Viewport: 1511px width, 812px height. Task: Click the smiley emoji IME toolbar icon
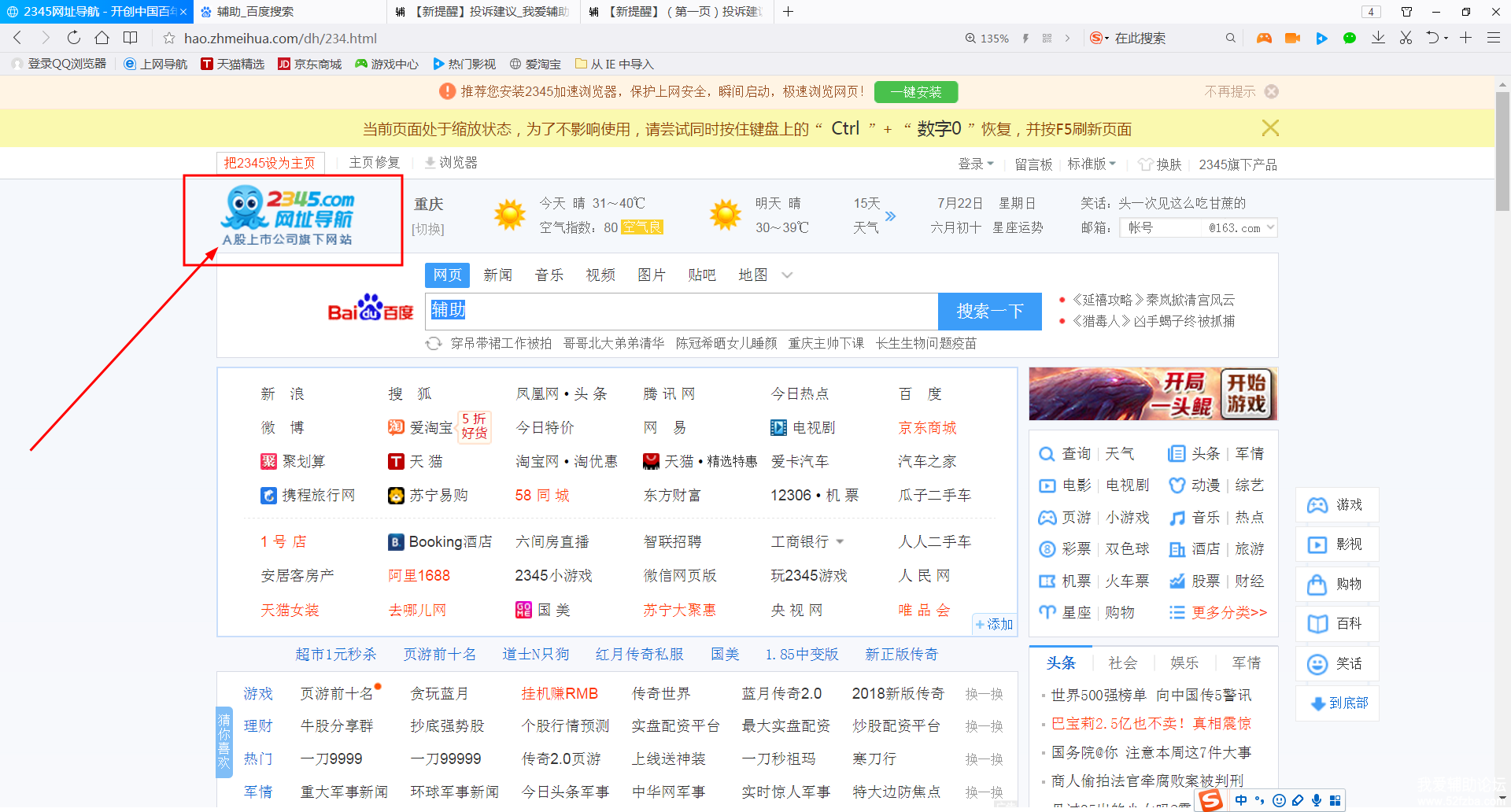tap(1279, 800)
